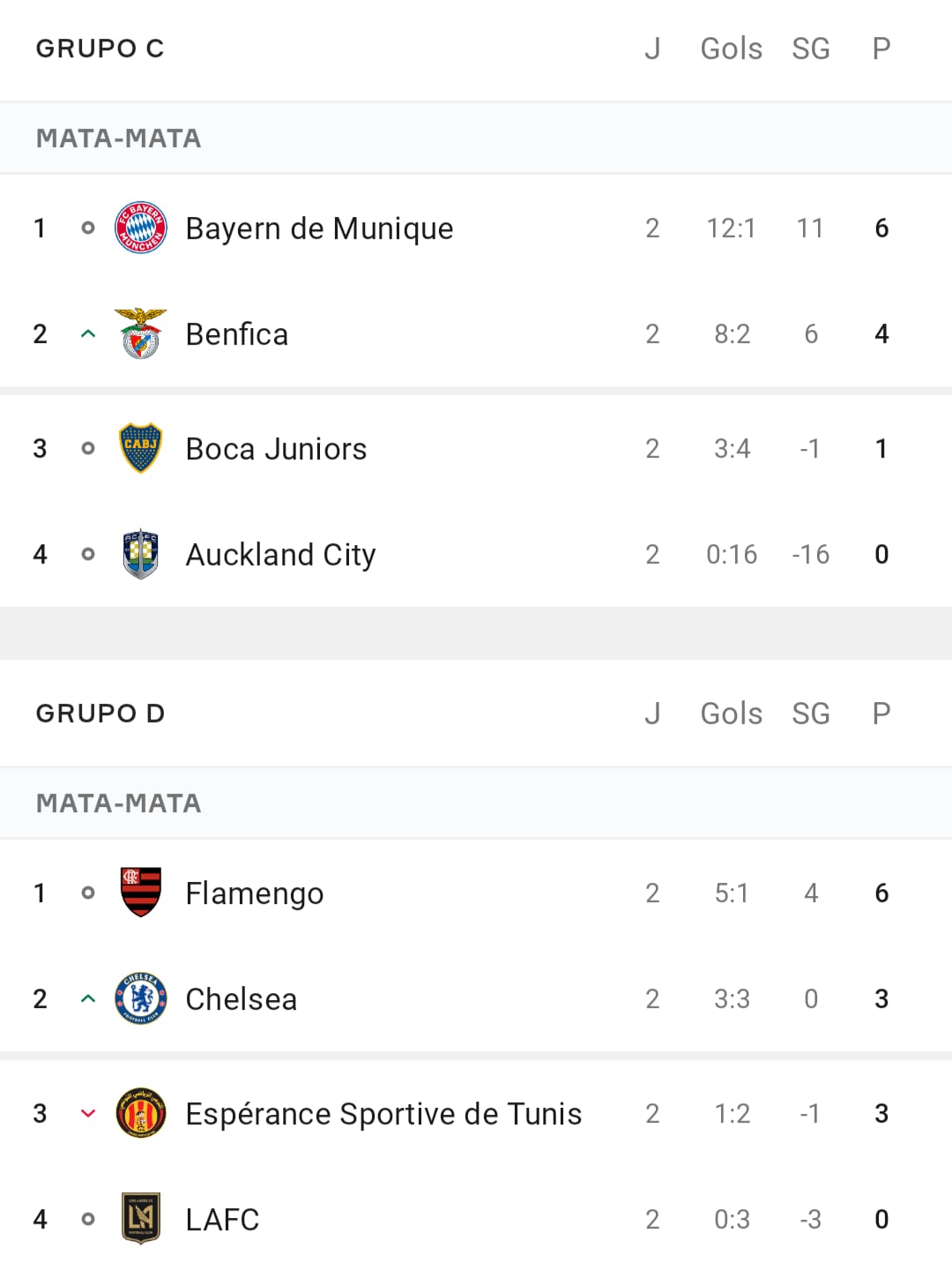This screenshot has width=952, height=1270.
Task: Tap Espérance's red position-down arrow
Action: tap(88, 1113)
